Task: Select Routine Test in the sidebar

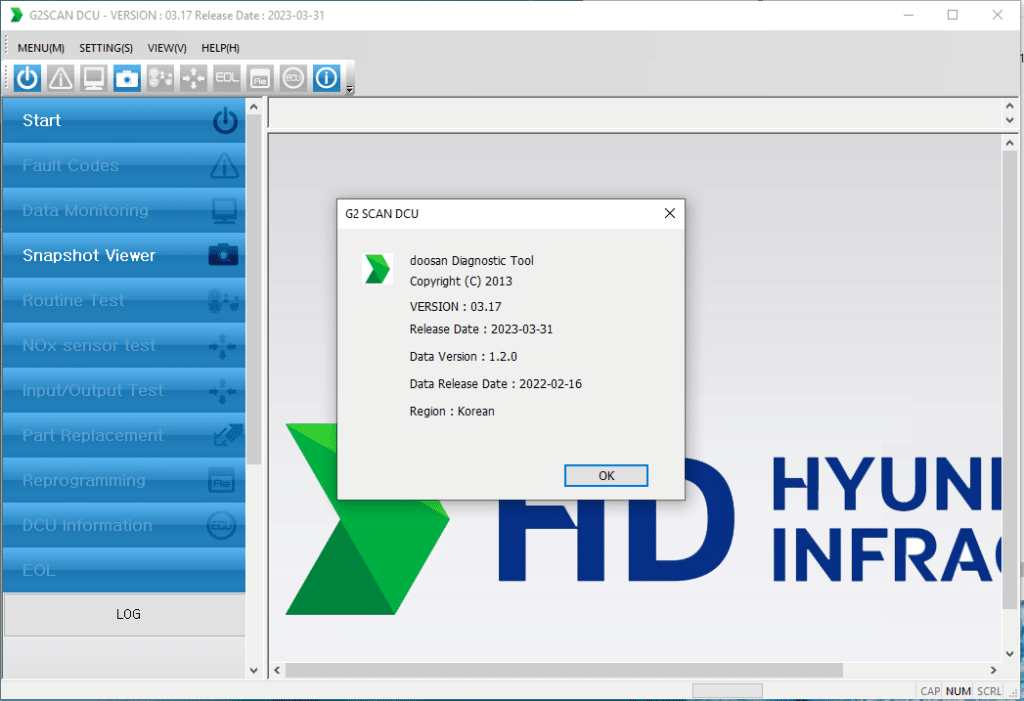Action: pos(124,301)
